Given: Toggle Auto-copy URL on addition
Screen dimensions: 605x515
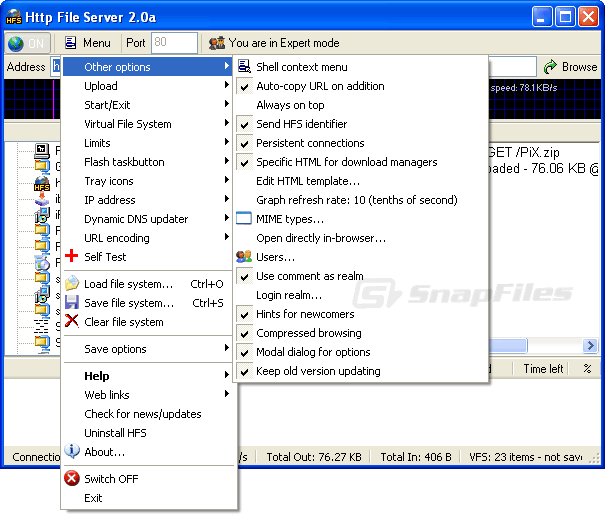Looking at the screenshot, I should [x=361, y=86].
